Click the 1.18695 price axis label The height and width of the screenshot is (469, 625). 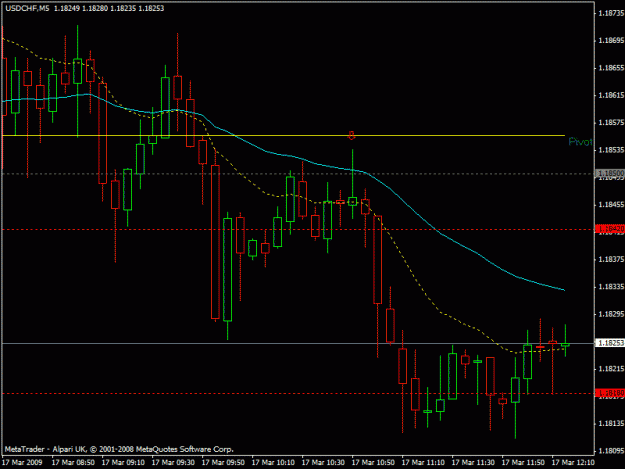pyautogui.click(x=611, y=41)
